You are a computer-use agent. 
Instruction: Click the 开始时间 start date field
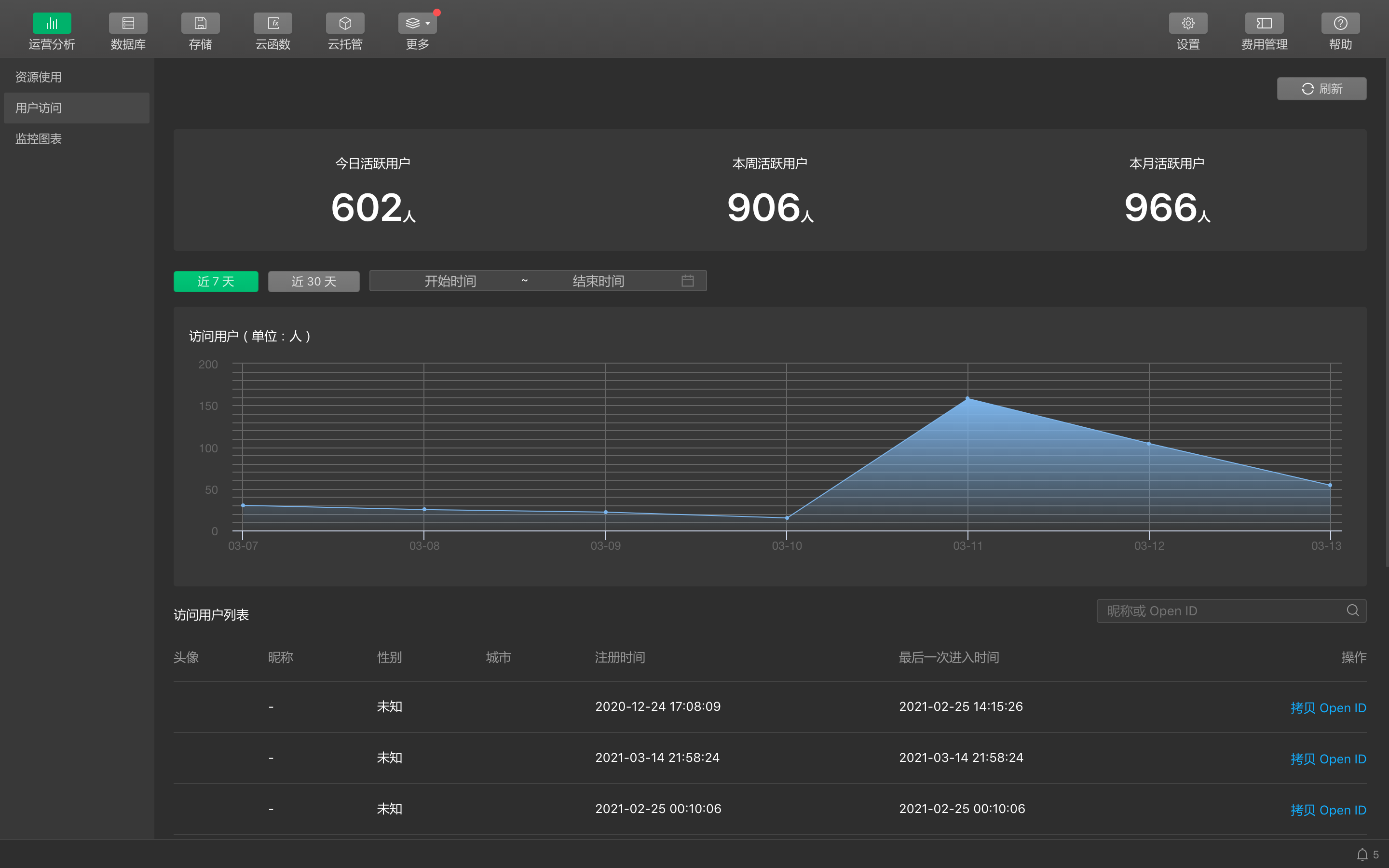(450, 281)
